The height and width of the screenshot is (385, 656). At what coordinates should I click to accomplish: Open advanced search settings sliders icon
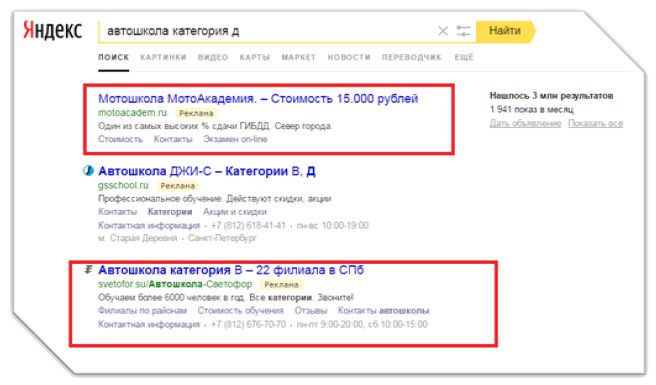[x=463, y=31]
